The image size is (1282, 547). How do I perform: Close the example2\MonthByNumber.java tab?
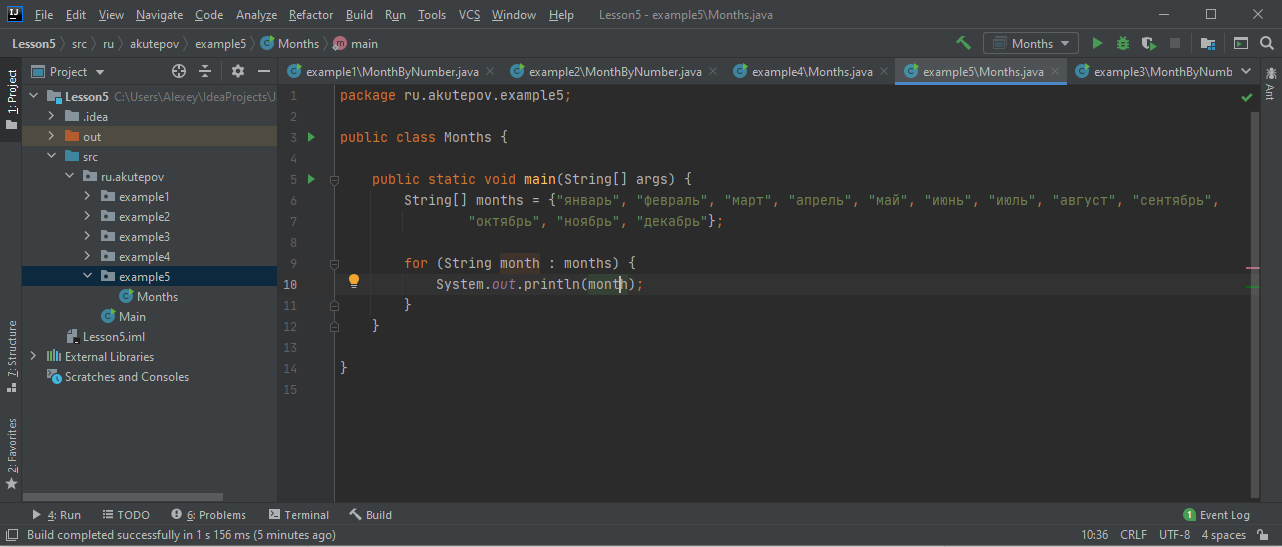pos(713,72)
